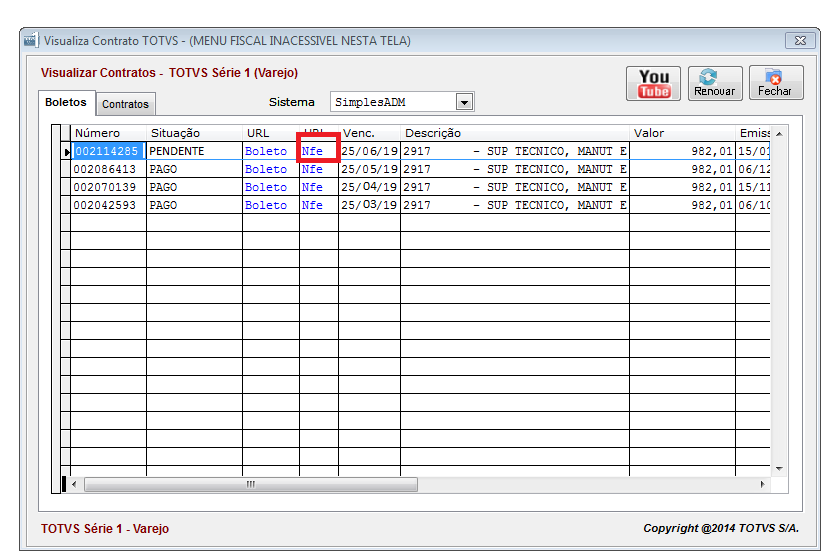Open Boleto link for 002114285
Image resolution: width=823 pixels, height=556 pixels.
point(266,151)
